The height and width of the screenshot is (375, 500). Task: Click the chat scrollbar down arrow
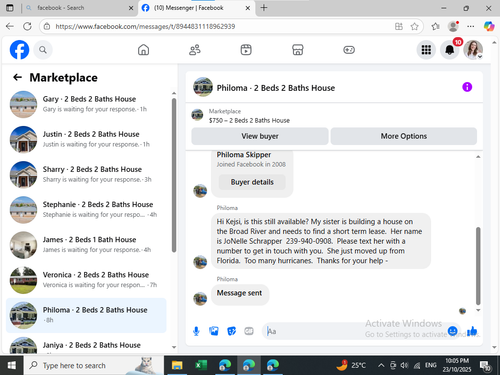coord(478,310)
